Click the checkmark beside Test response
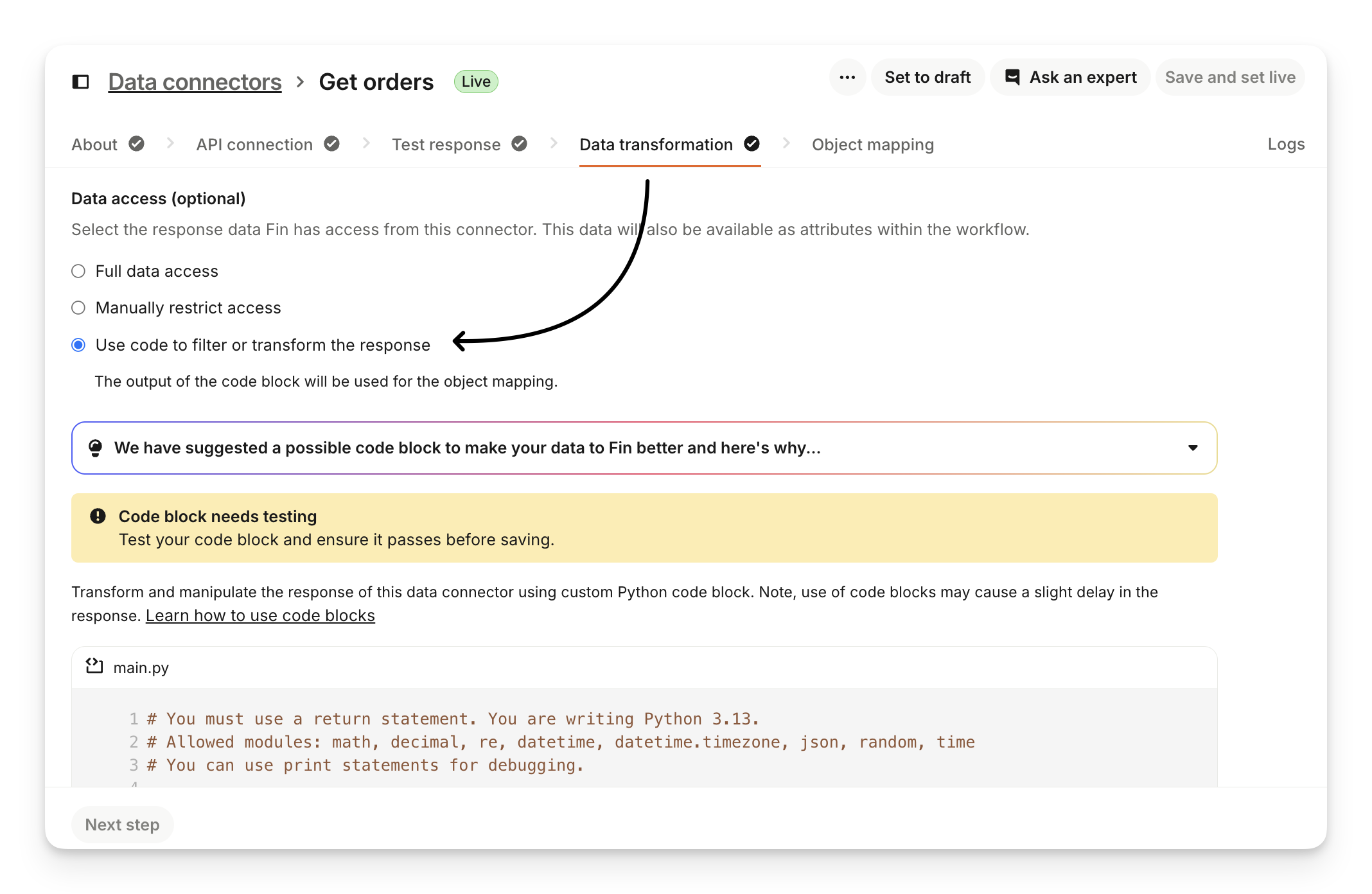The width and height of the screenshot is (1372, 894). pos(519,144)
